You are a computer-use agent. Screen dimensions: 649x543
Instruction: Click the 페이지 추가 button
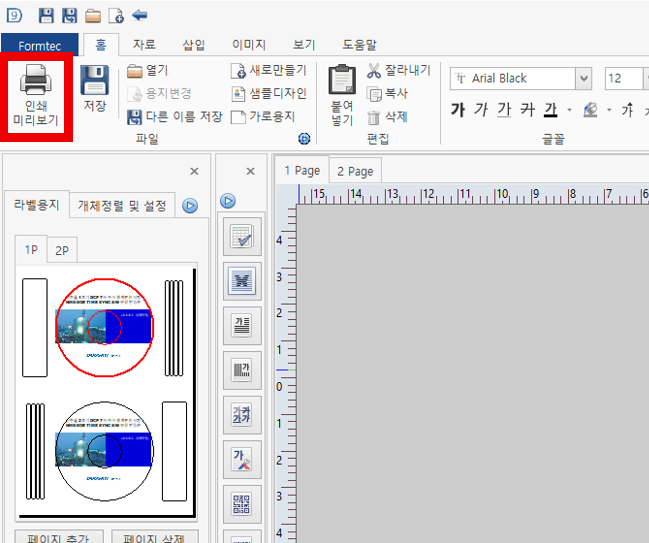(x=56, y=537)
